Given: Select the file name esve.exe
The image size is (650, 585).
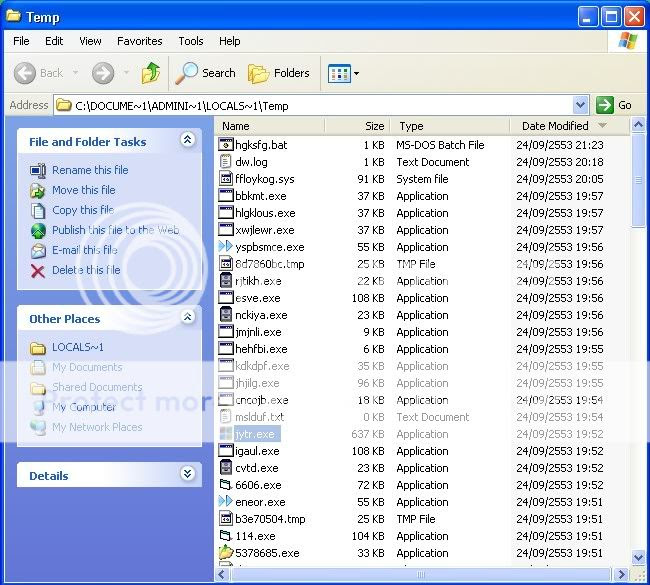Looking at the screenshot, I should [x=257, y=298].
